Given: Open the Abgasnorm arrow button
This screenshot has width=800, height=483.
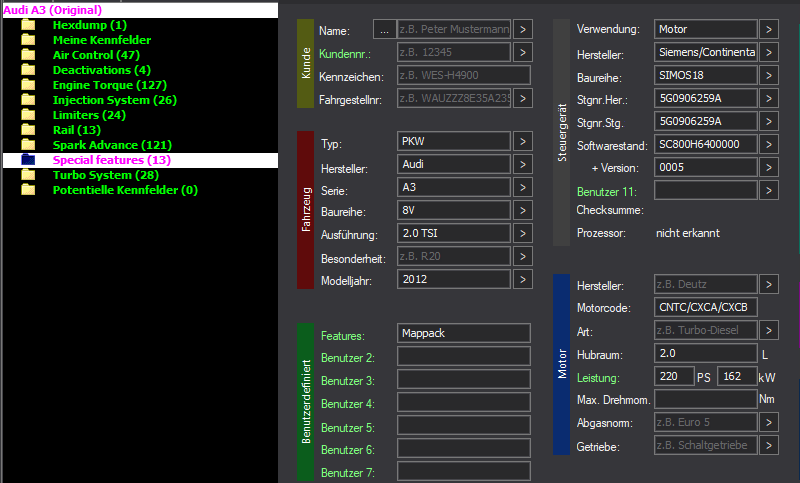Looking at the screenshot, I should (769, 422).
